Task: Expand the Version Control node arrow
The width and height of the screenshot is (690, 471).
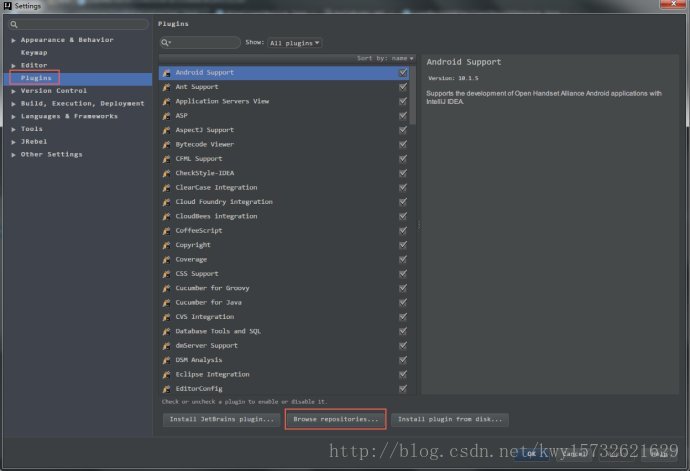Action: coord(14,91)
